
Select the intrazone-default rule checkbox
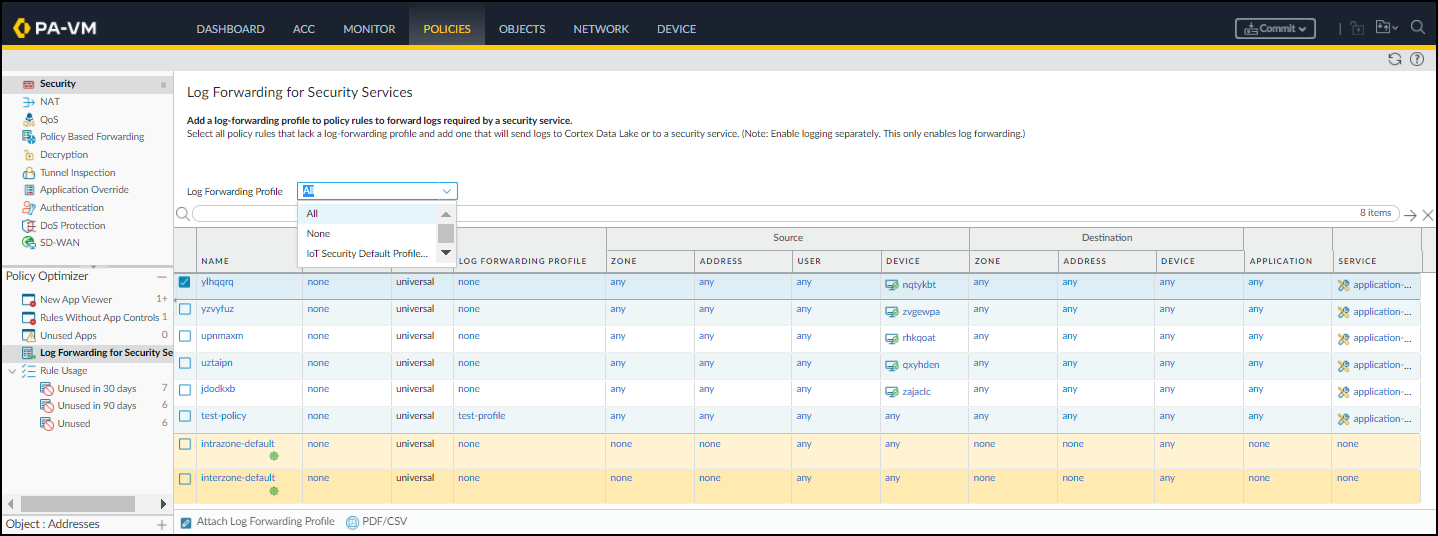(x=185, y=444)
